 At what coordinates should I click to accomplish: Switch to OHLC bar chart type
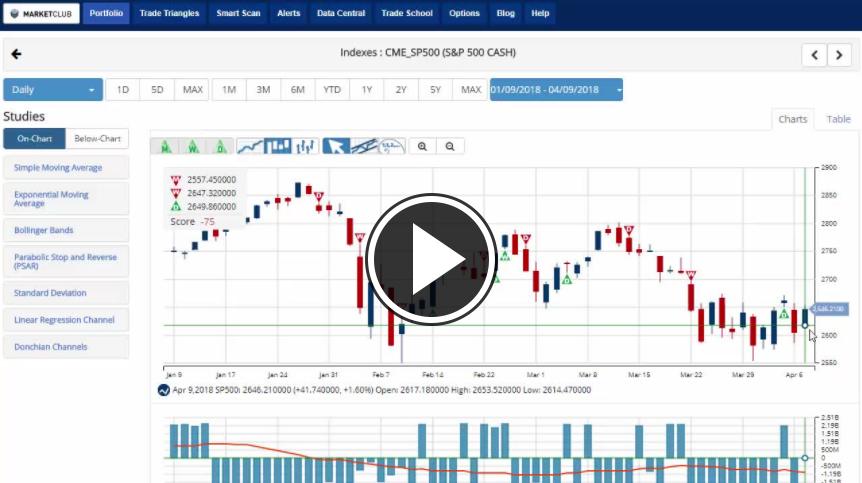(306, 146)
